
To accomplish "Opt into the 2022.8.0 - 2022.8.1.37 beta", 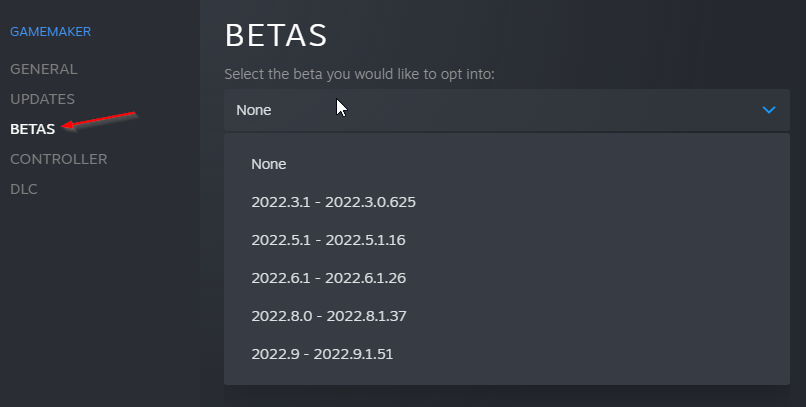I will [x=328, y=316].
